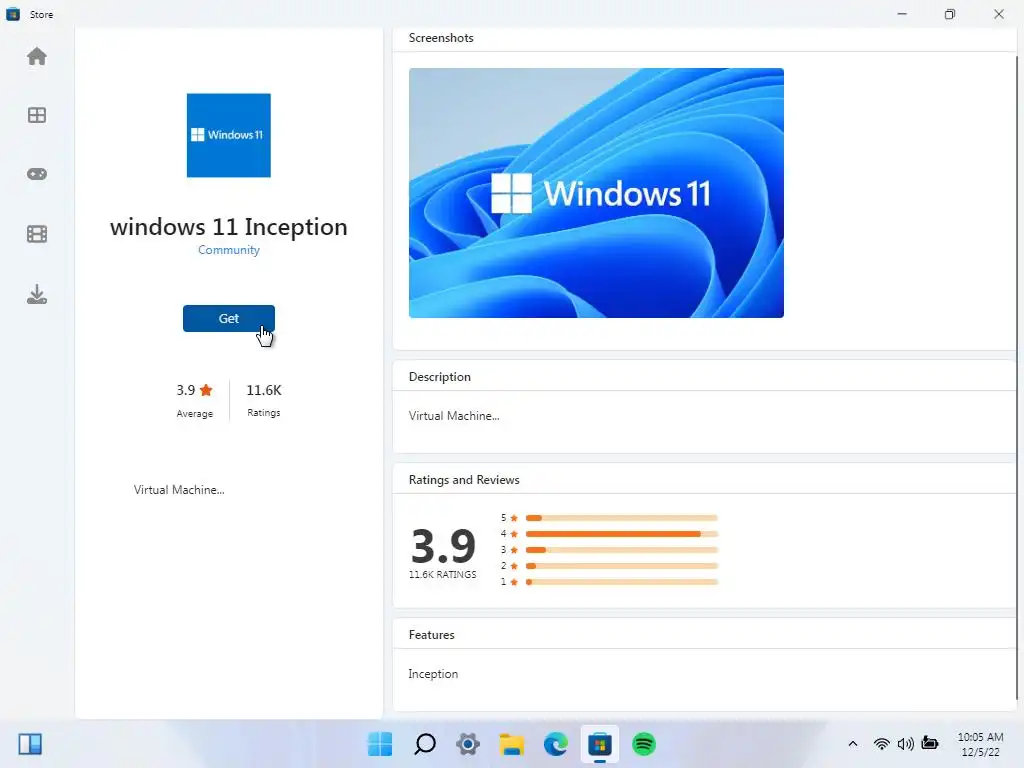Click the 4-star rating bar

(621, 534)
